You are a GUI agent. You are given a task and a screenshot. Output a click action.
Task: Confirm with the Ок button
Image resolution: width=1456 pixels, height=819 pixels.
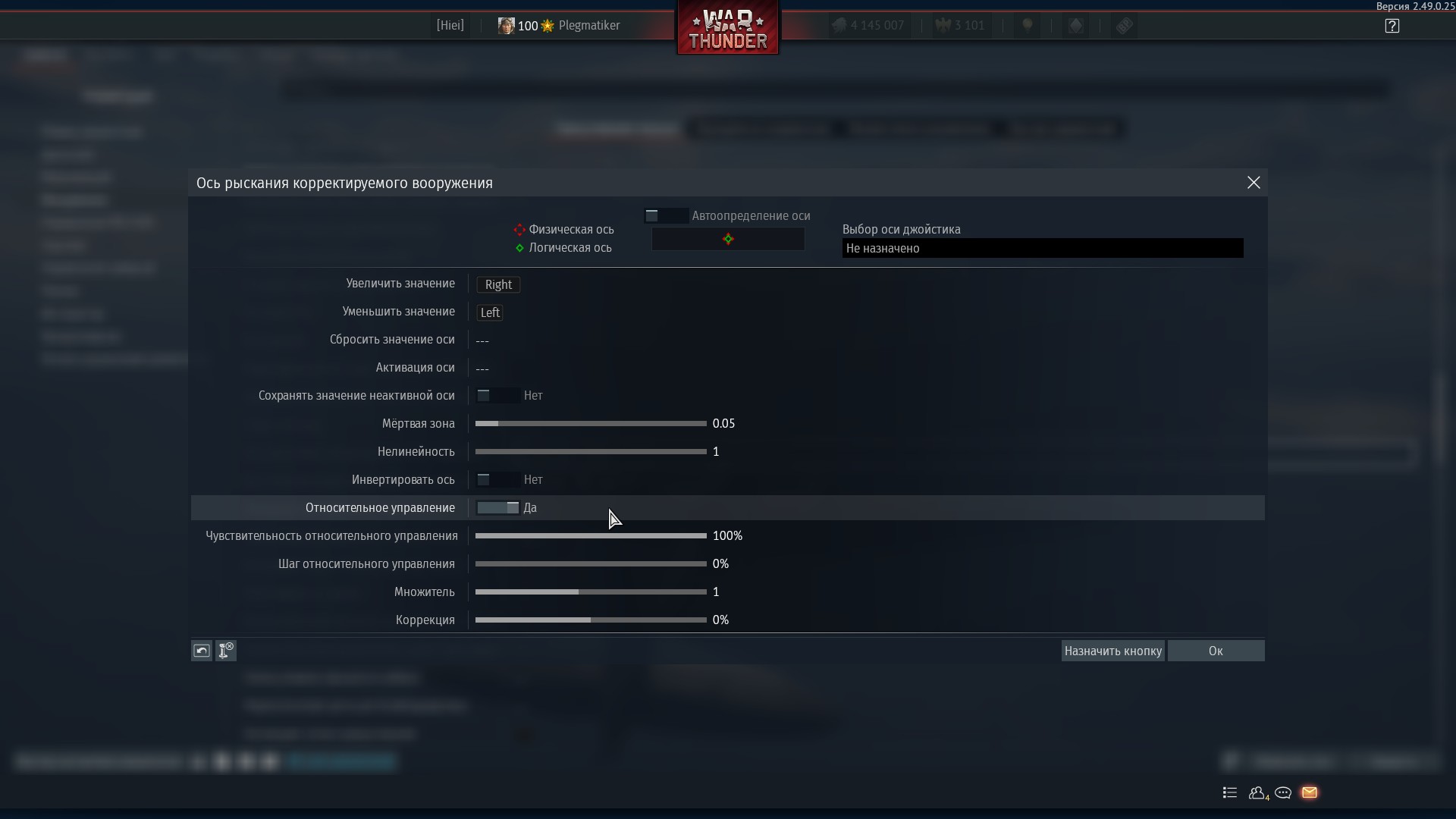1215,651
